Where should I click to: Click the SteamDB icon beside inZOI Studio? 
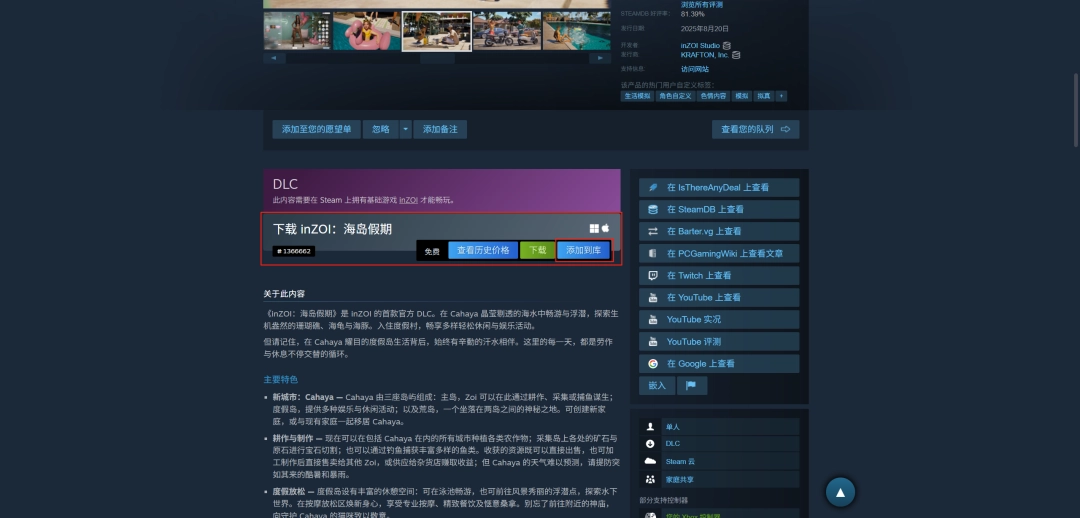tap(727, 45)
